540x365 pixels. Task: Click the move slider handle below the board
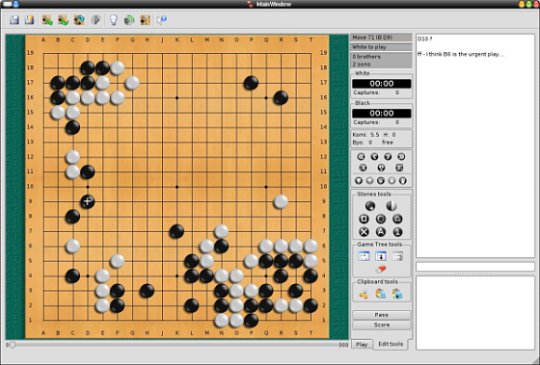pyautogui.click(x=12, y=345)
